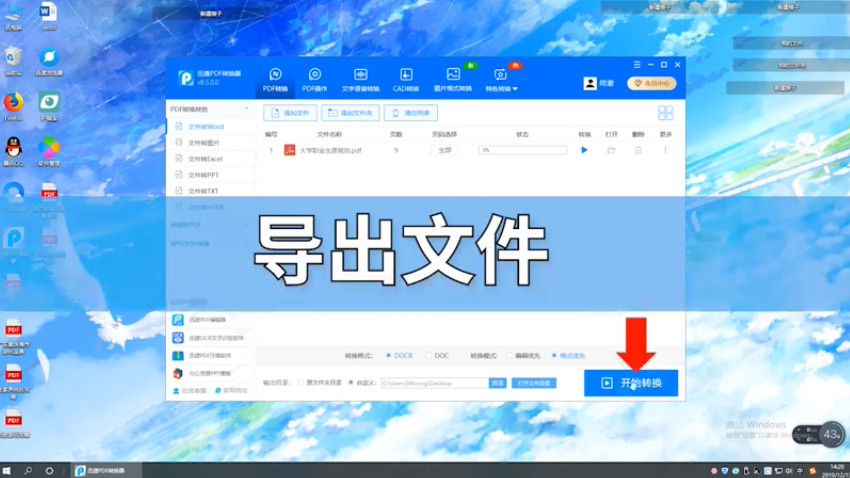This screenshot has width=850, height=478.
Task: Select 文件转图片 in the sidebar
Action: click(x=211, y=143)
